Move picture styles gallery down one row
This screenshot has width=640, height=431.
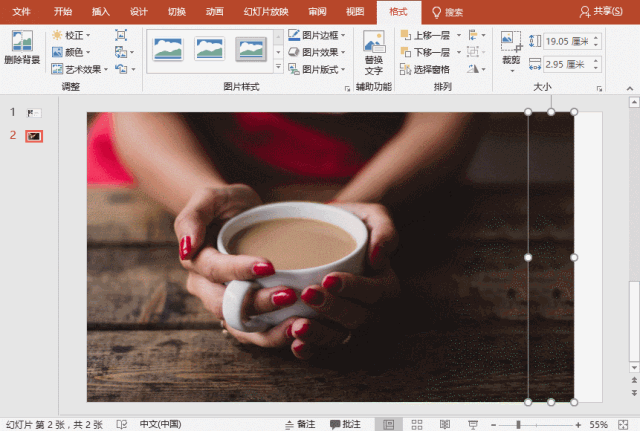click(278, 52)
